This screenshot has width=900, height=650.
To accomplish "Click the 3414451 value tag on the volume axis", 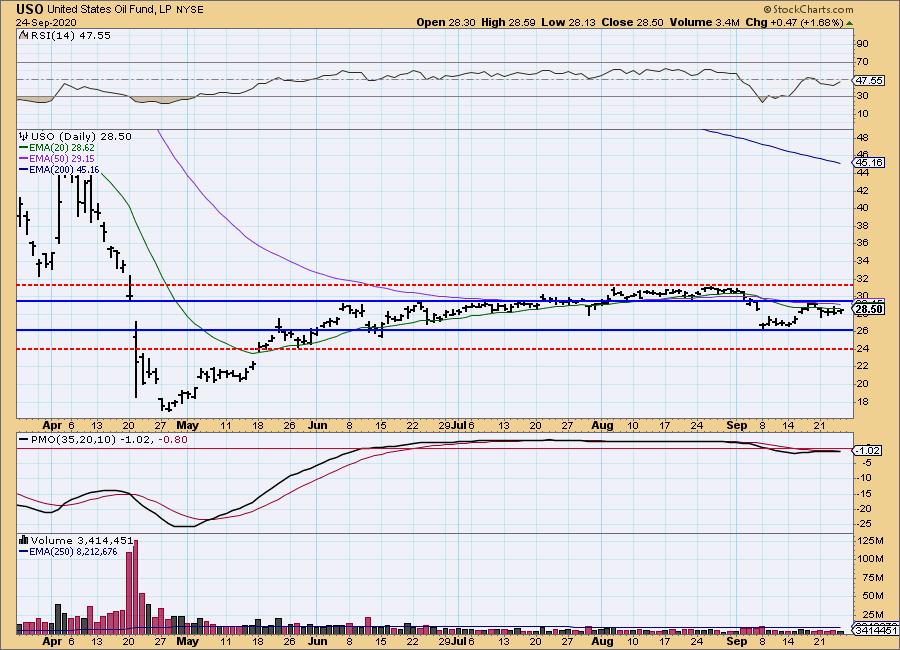I will tap(876, 630).
